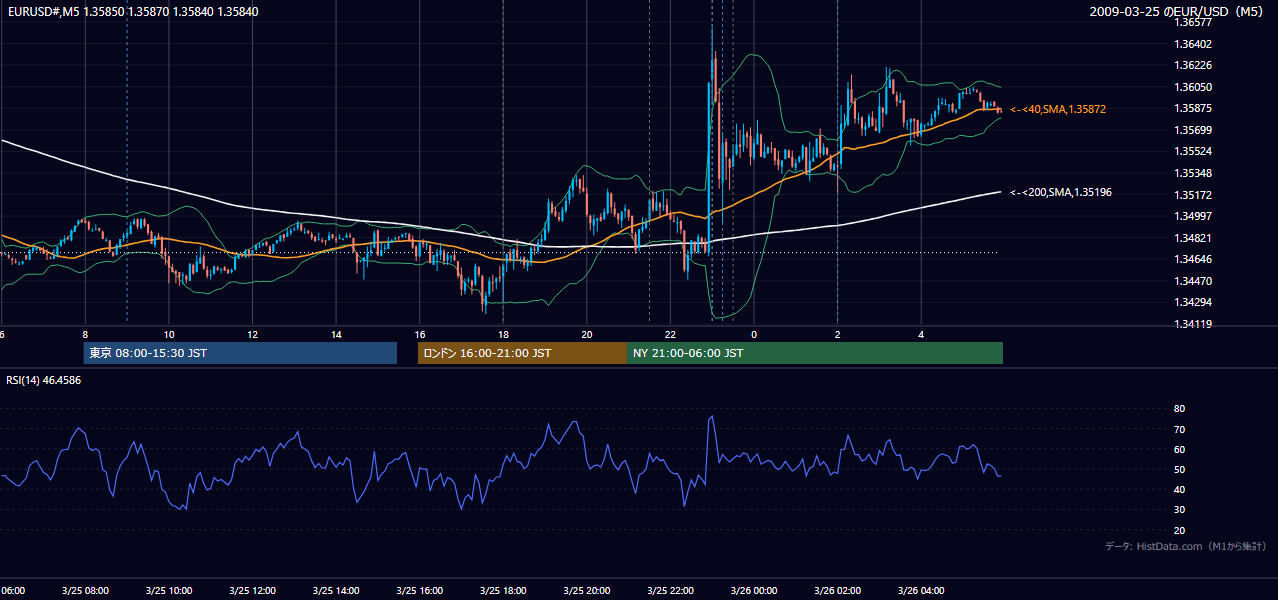1278x600 pixels.
Task: Click hour label 22 on price chart axis
Action: (x=670, y=334)
